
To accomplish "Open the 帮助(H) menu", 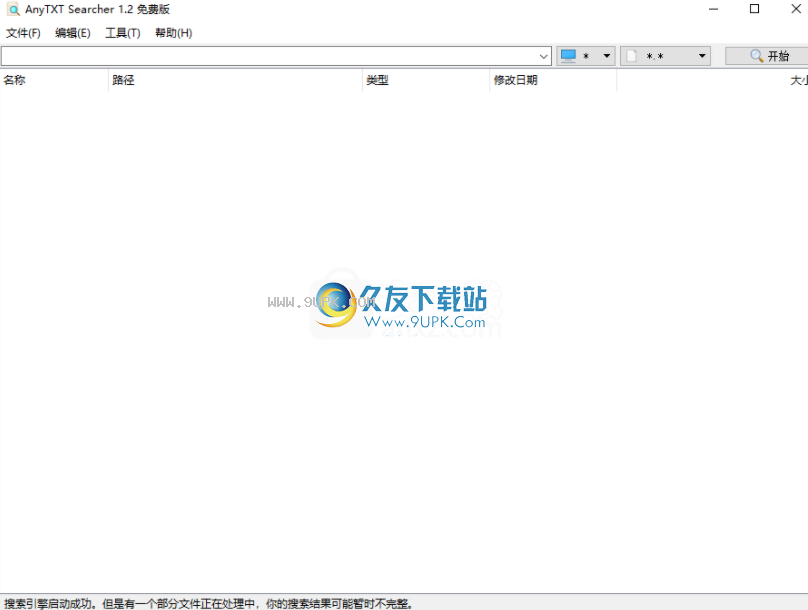I will pos(174,33).
